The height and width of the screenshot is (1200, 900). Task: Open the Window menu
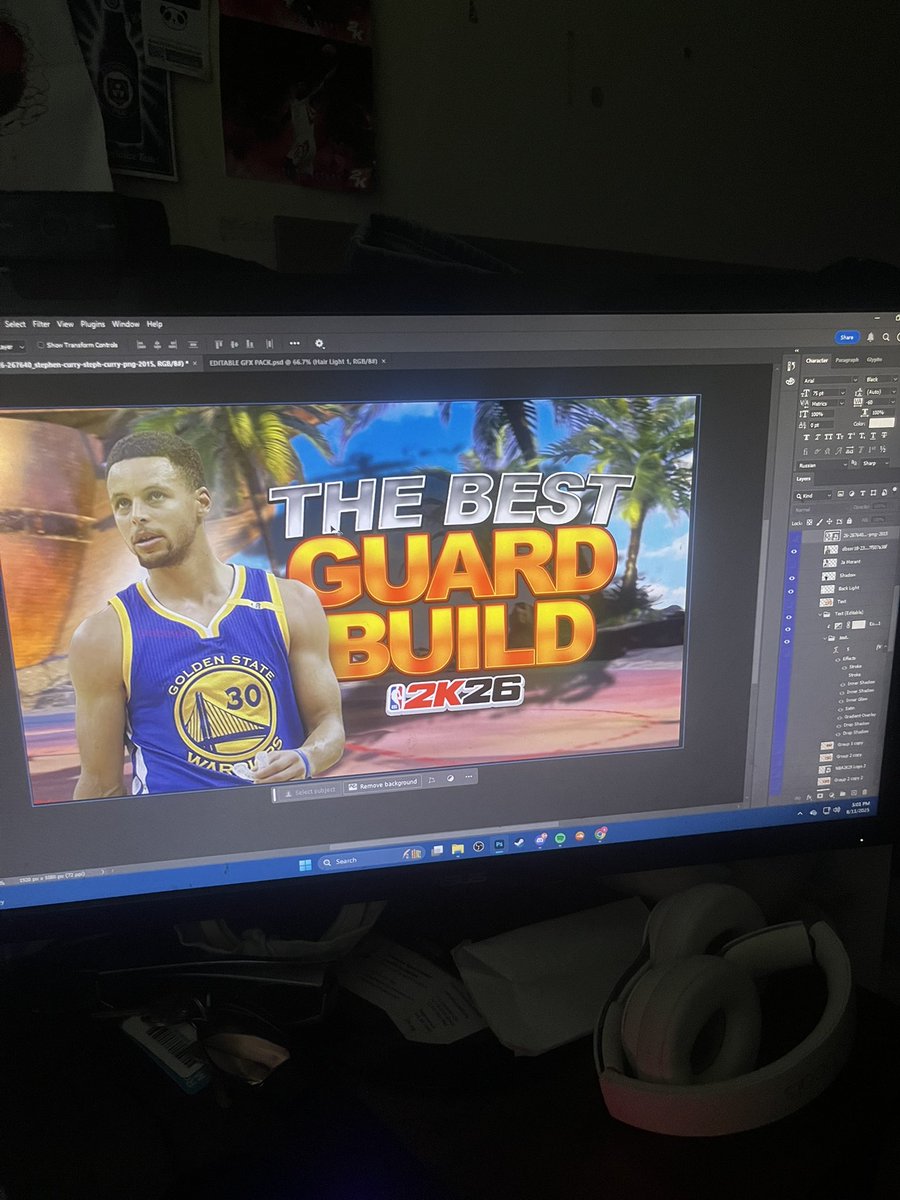[x=125, y=324]
